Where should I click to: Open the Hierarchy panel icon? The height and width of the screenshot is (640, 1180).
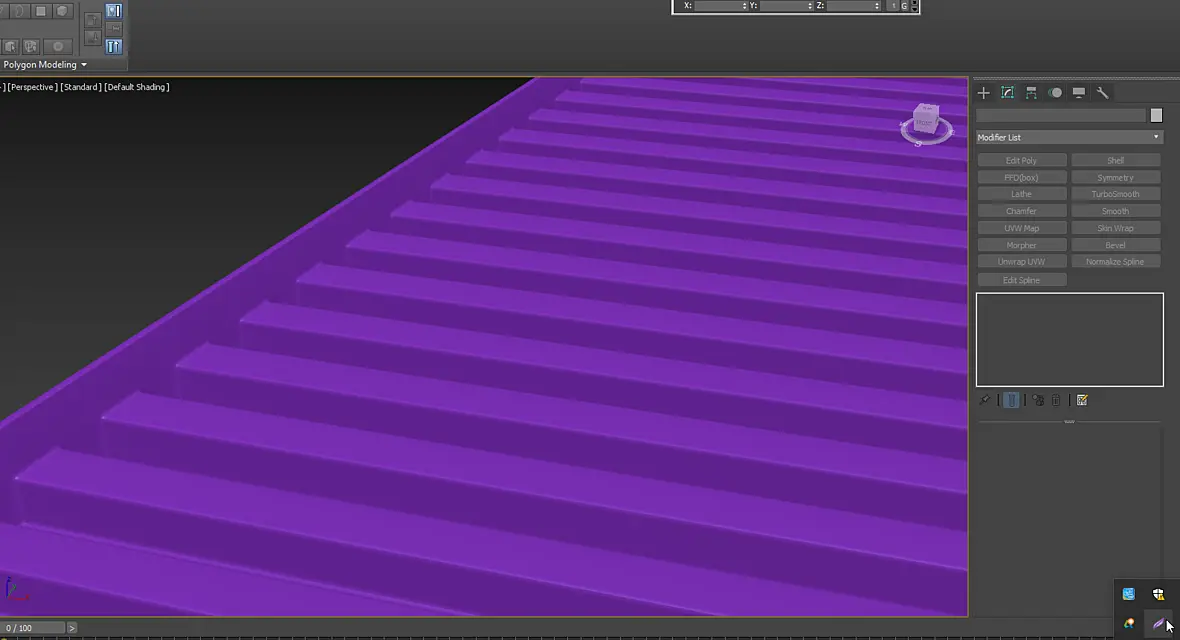coord(1031,93)
